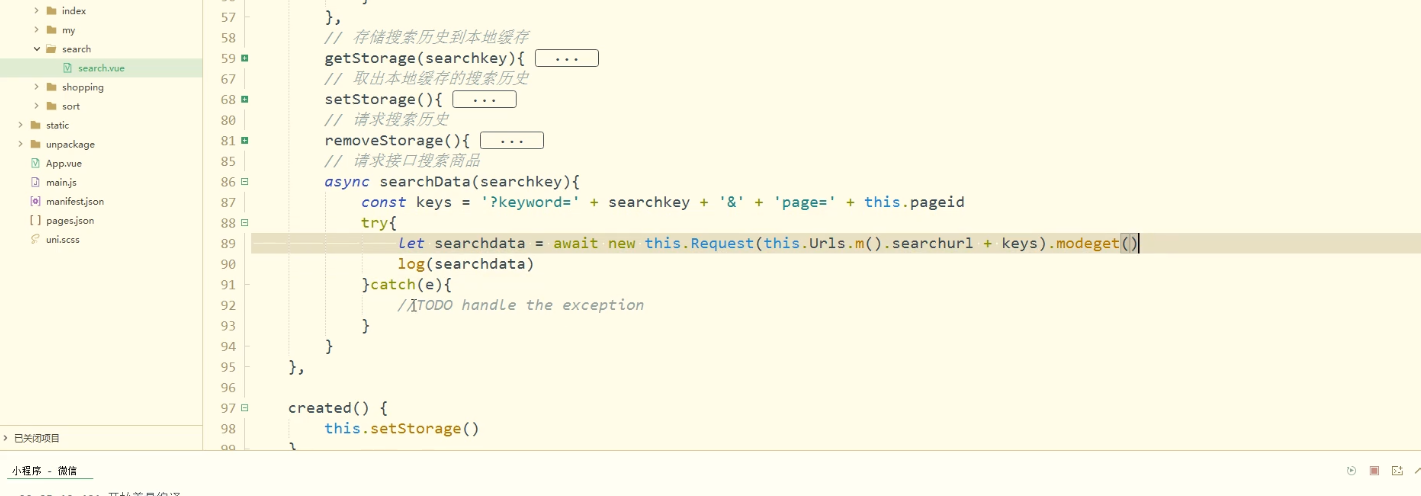1421x496 pixels.
Task: Click the shopping folder icon
Action: click(x=51, y=87)
